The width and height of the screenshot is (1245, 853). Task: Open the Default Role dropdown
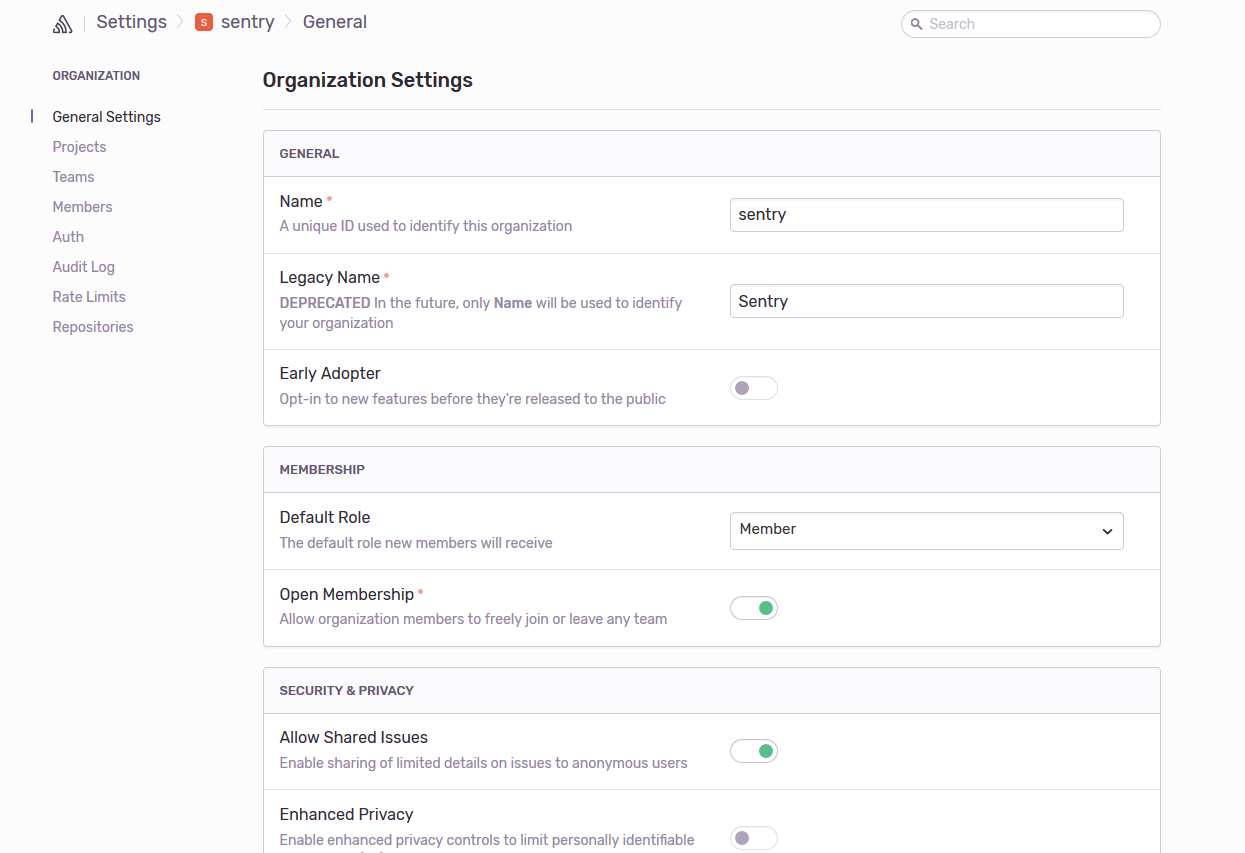tap(927, 531)
